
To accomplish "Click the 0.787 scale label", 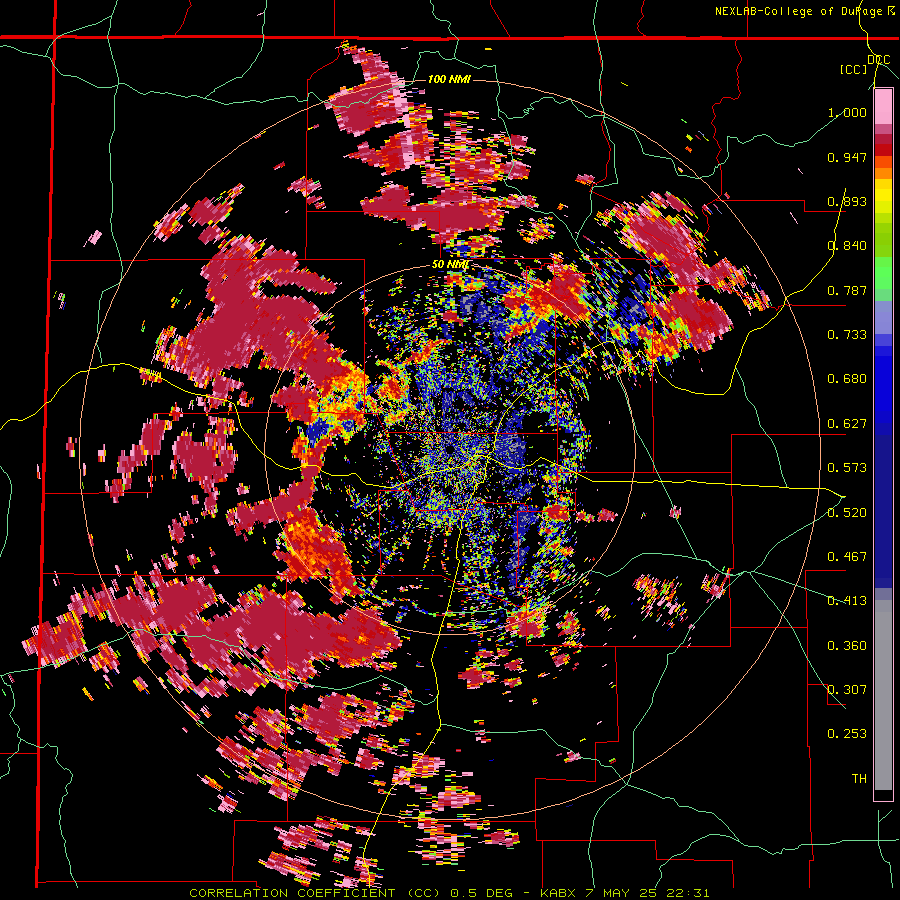I will point(847,290).
